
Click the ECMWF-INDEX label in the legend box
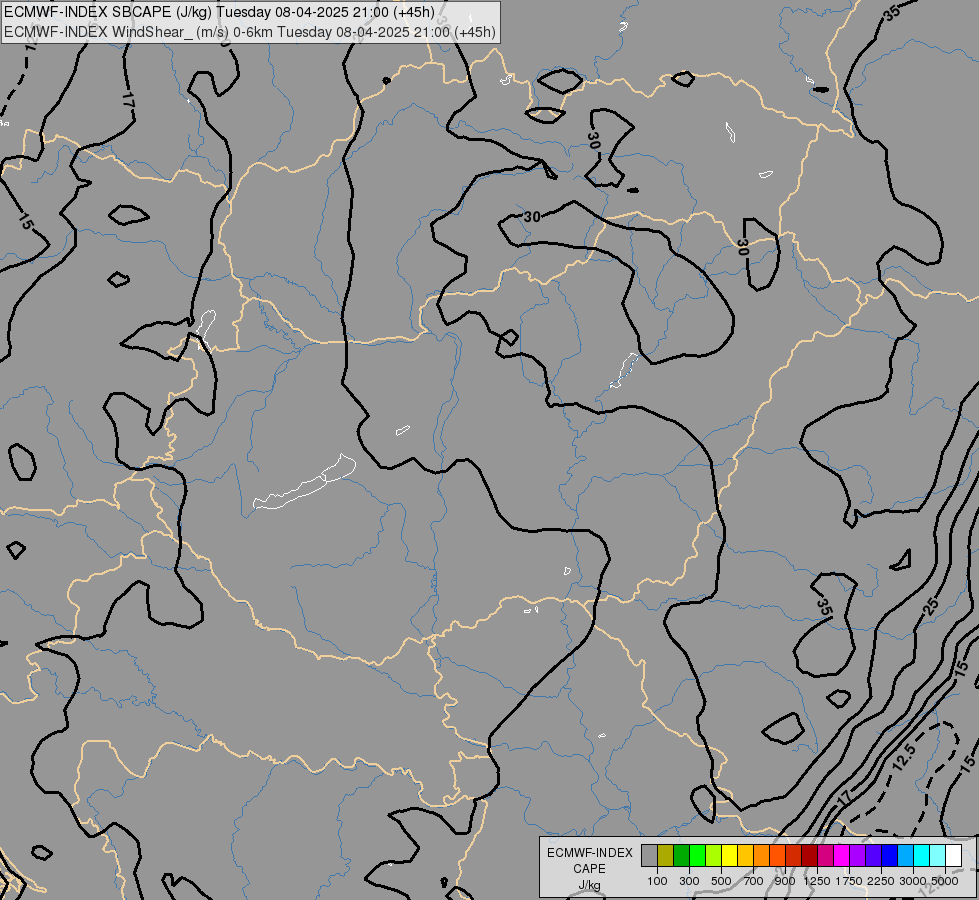tap(589, 853)
